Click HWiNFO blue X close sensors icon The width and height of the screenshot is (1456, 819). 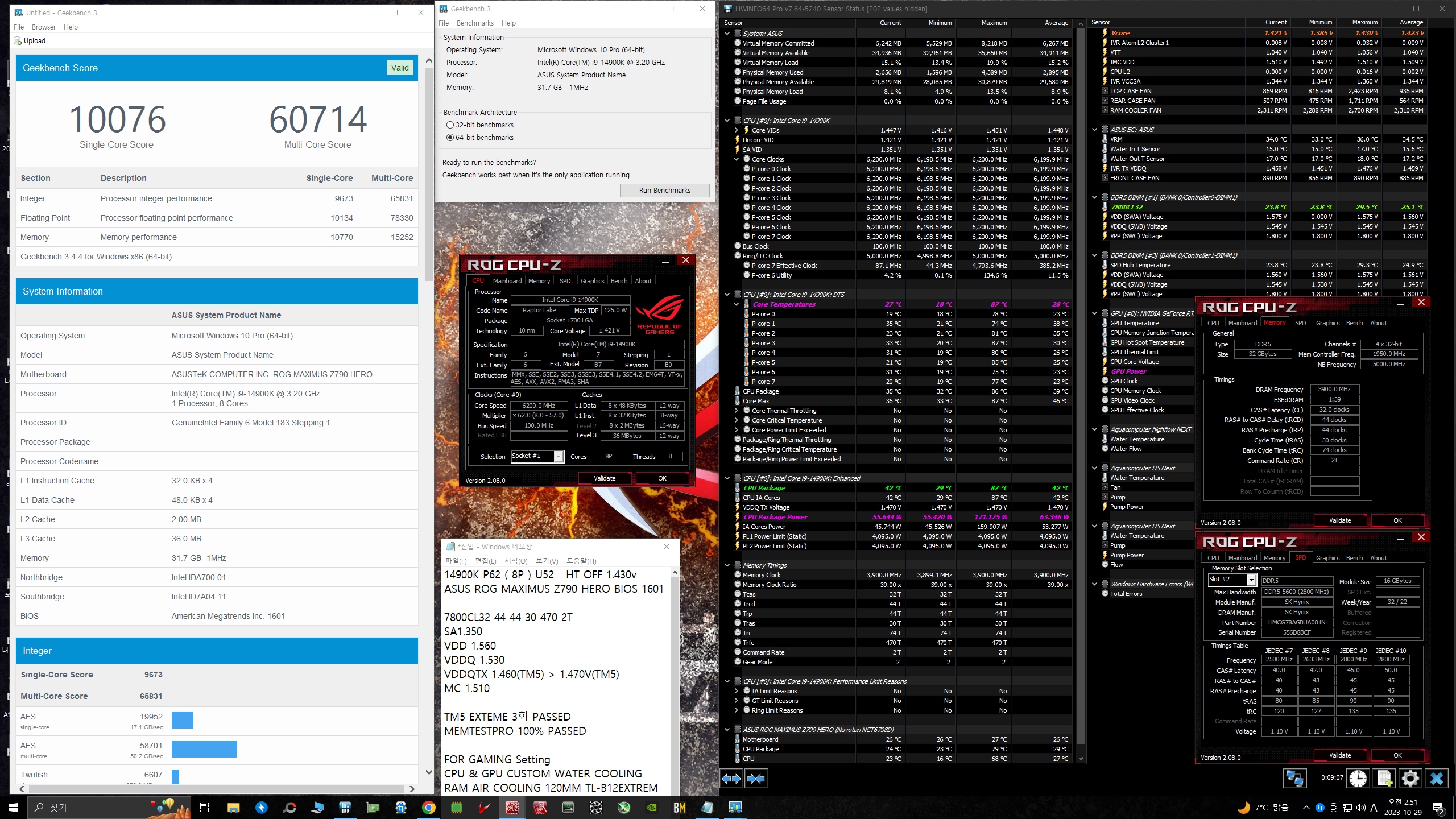pyautogui.click(x=1437, y=778)
